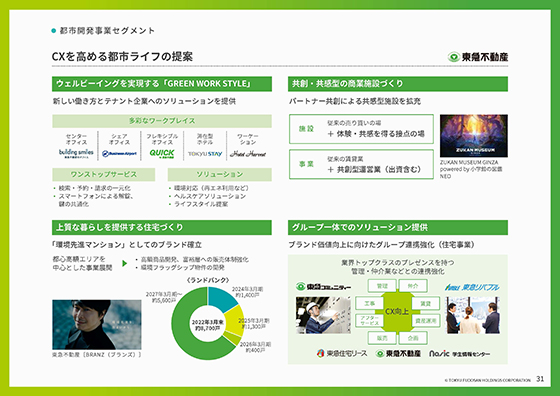
Task: Click the 2027年3月期〜 label
Action: coord(164,297)
